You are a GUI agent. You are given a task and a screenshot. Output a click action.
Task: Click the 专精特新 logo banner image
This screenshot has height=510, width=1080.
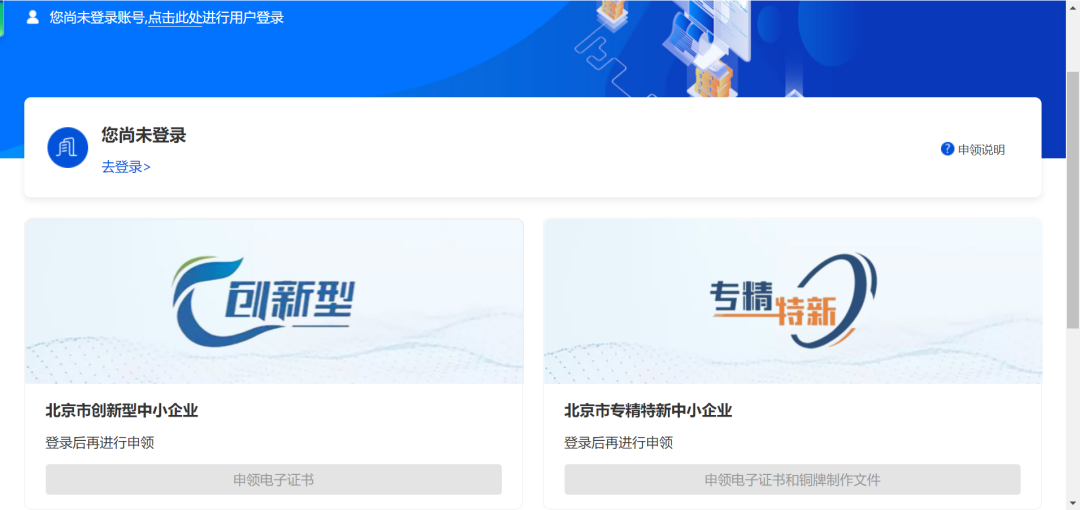pyautogui.click(x=793, y=301)
